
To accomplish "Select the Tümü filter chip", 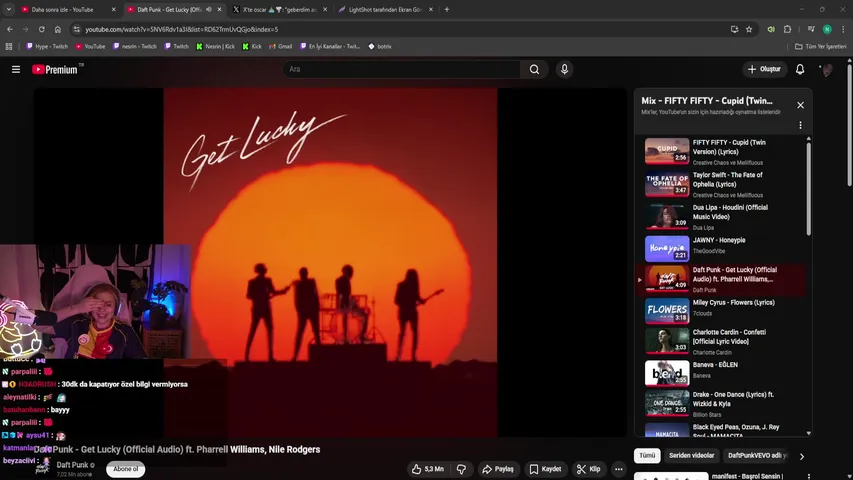I will (647, 456).
